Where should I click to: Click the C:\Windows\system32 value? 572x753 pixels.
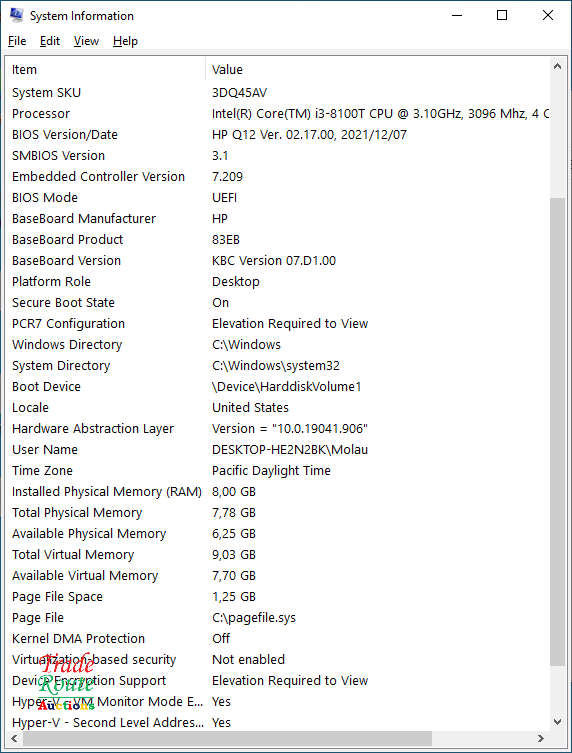276,366
